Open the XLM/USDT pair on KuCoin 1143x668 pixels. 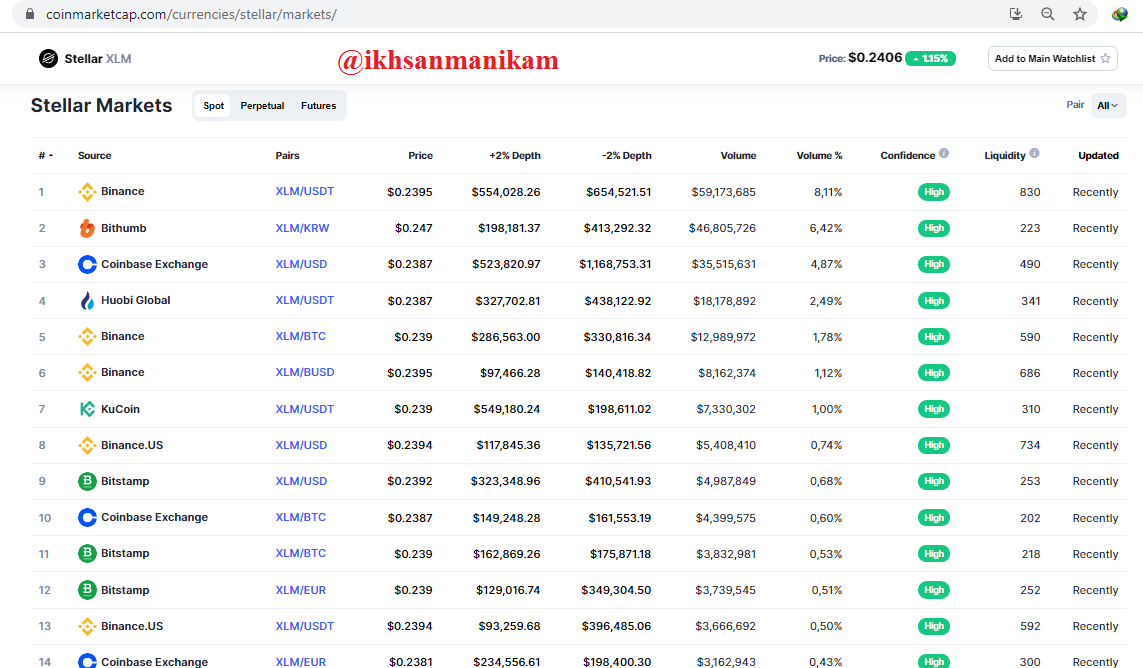coord(305,409)
